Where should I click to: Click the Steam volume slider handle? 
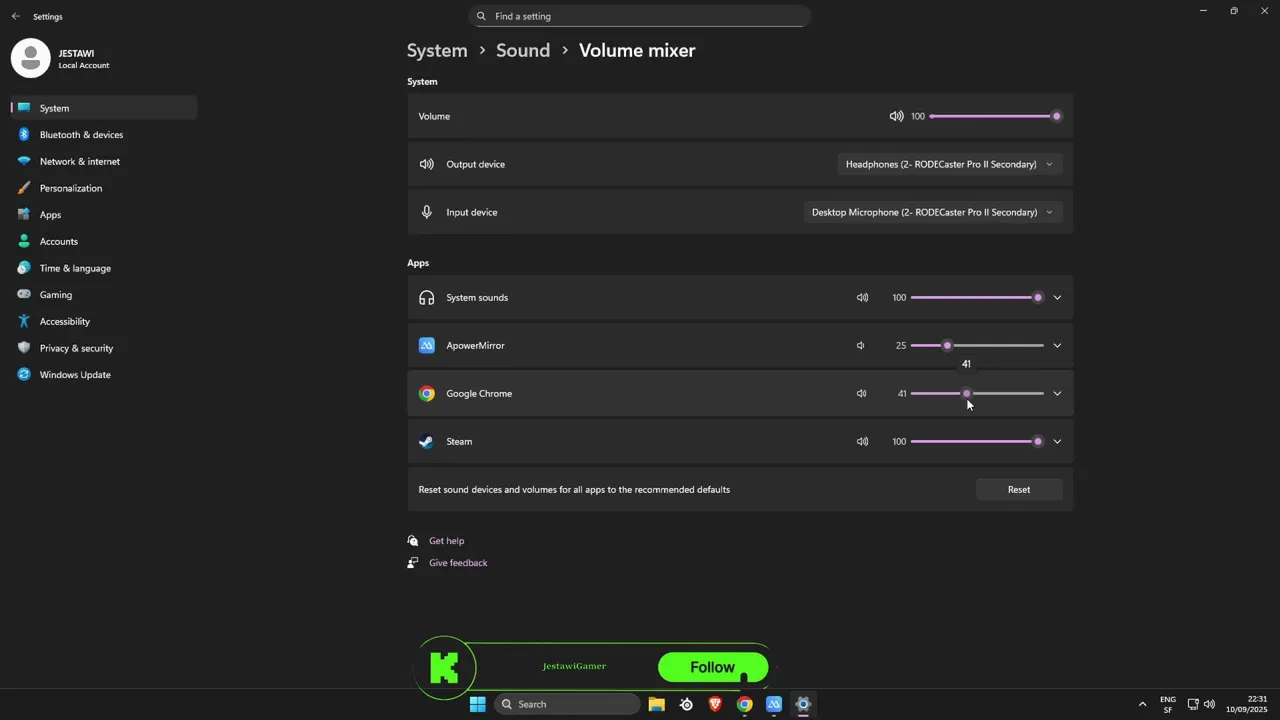pos(1037,441)
